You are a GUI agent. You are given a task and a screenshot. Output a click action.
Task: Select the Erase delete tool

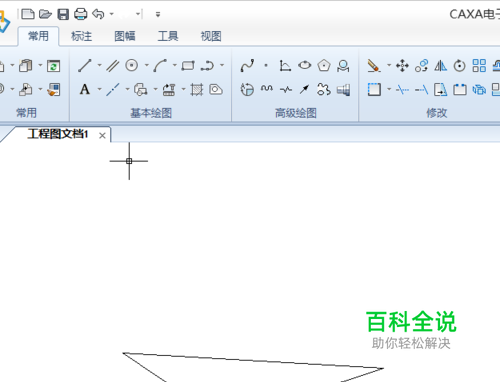click(x=374, y=65)
